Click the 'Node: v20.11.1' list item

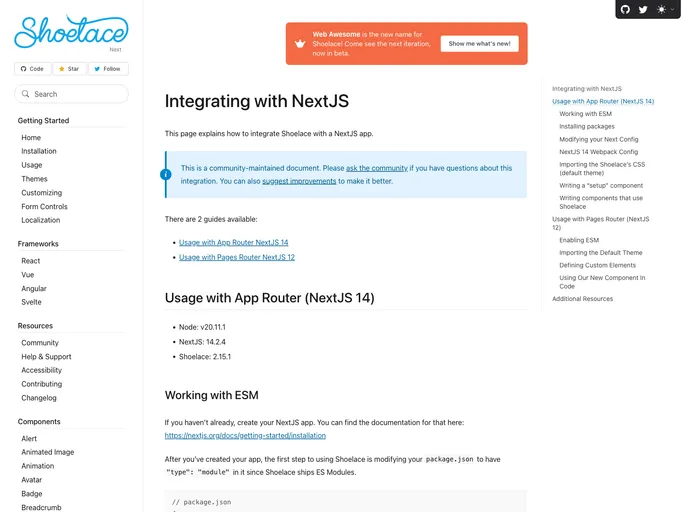tap(202, 327)
